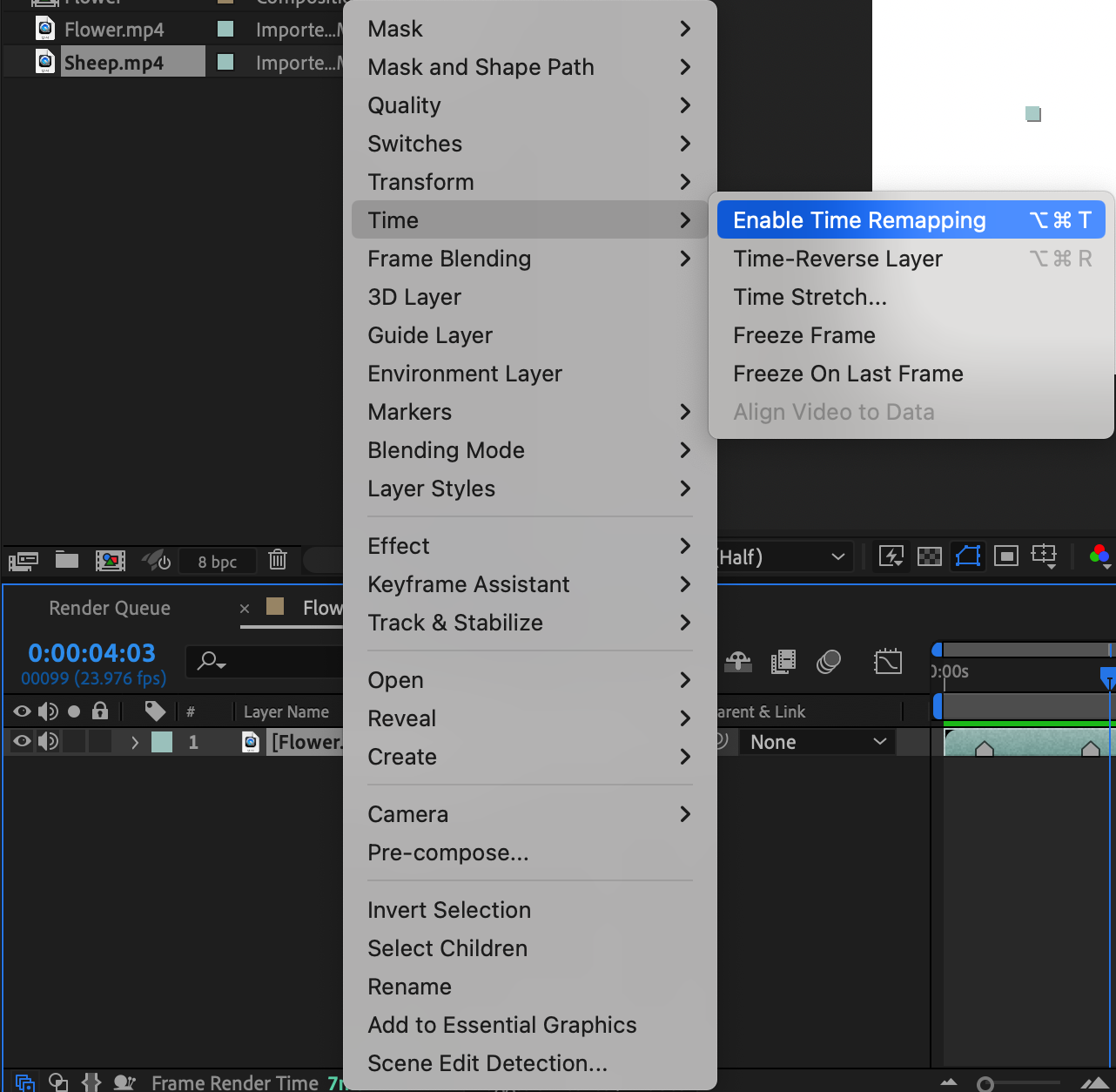Switch to the Render Queue tab
This screenshot has height=1092, width=1116.
click(x=110, y=608)
